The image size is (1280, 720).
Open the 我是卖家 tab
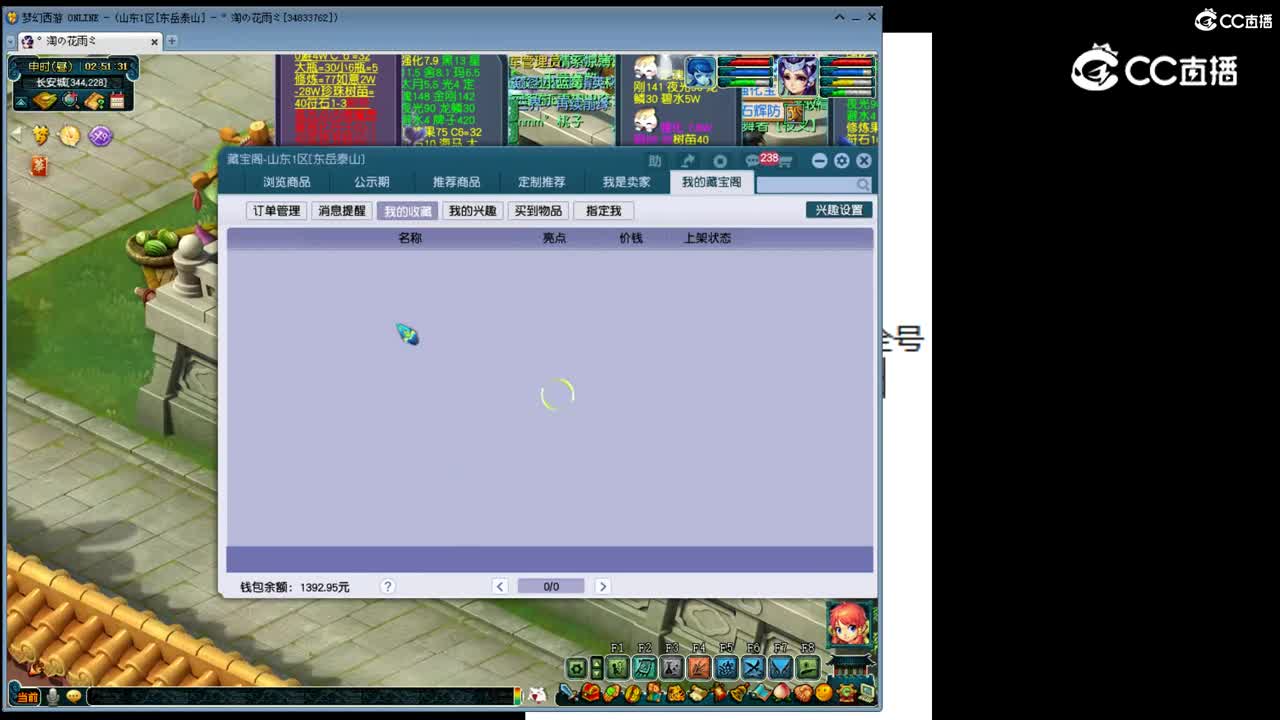pos(626,182)
